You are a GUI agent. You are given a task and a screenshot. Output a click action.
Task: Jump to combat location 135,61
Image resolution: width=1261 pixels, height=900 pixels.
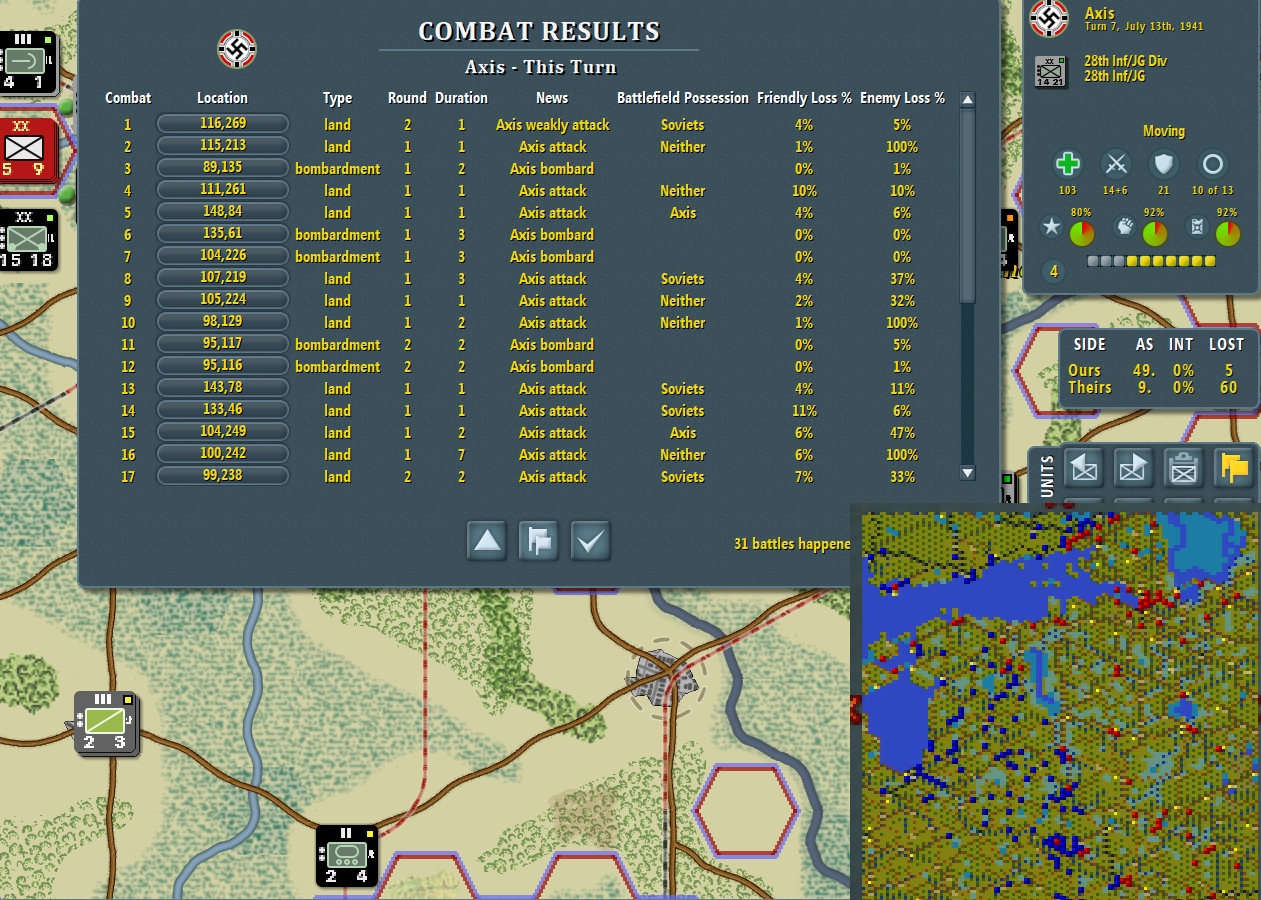223,234
